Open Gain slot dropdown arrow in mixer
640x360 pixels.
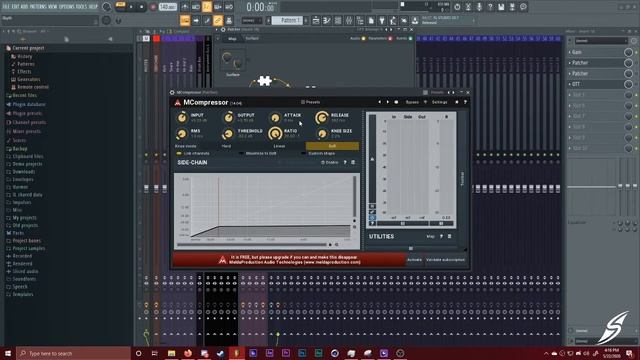[570, 52]
